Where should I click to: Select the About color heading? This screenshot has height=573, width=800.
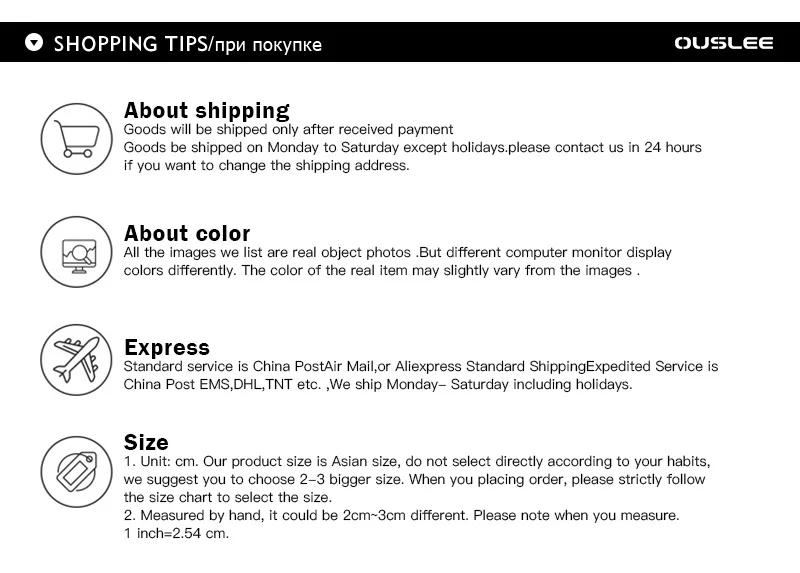[x=187, y=233]
